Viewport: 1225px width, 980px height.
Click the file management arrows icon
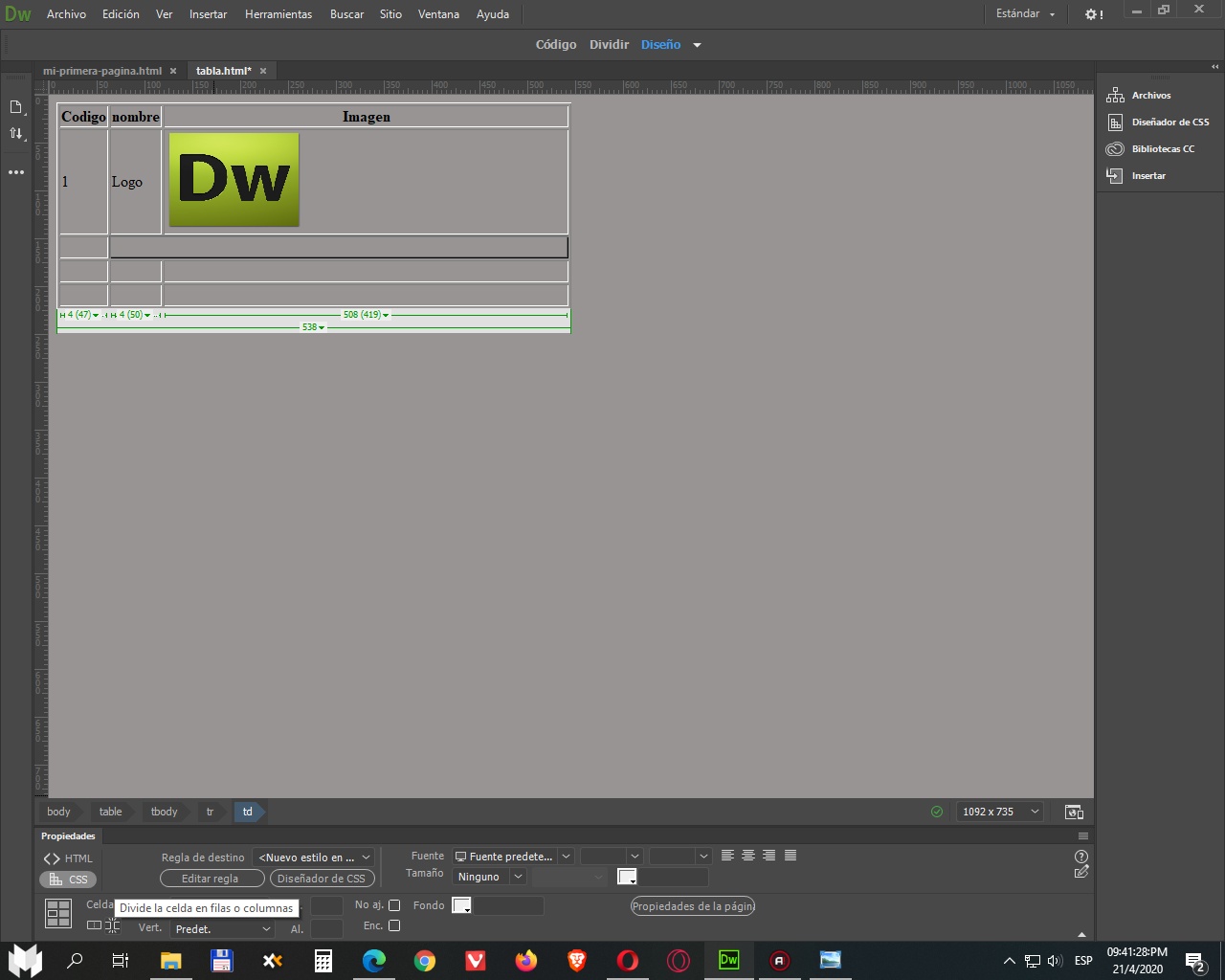click(16, 133)
